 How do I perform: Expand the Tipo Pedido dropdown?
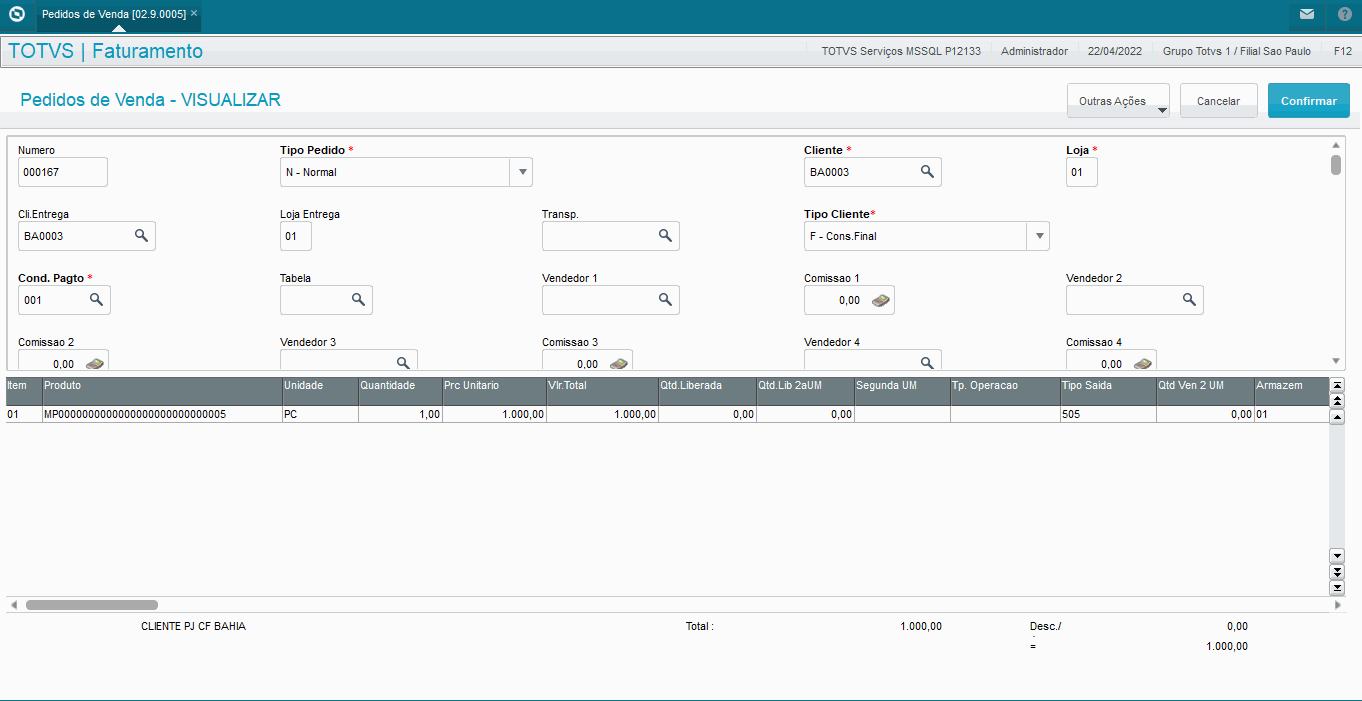[521, 172]
